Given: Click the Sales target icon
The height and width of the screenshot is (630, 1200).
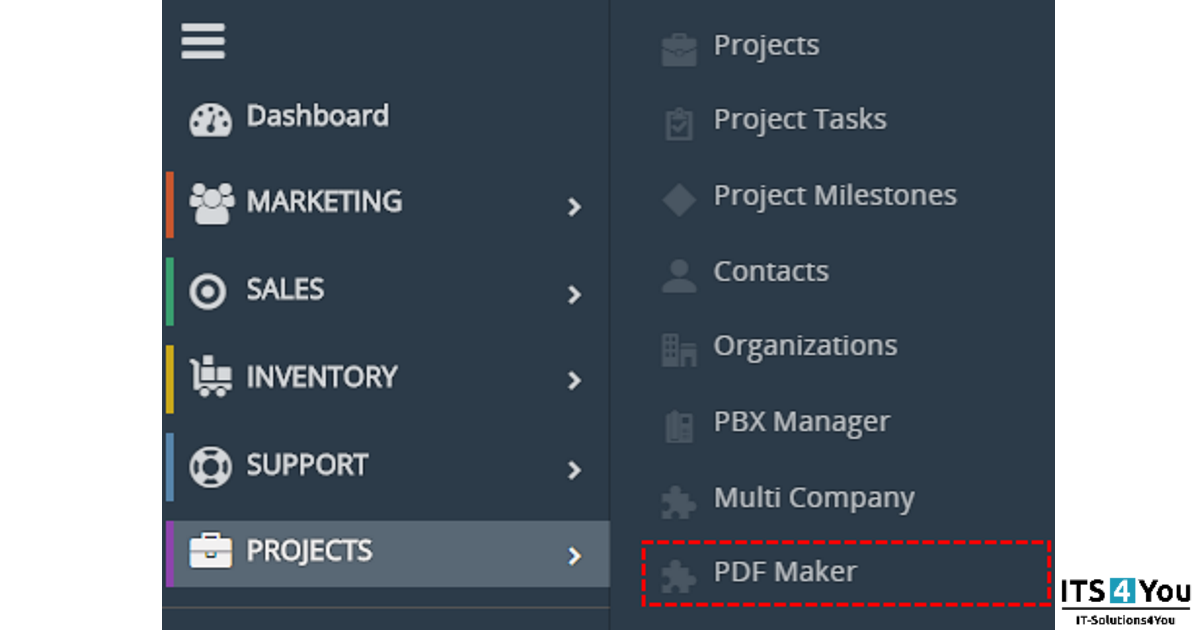Looking at the screenshot, I should click(x=208, y=291).
